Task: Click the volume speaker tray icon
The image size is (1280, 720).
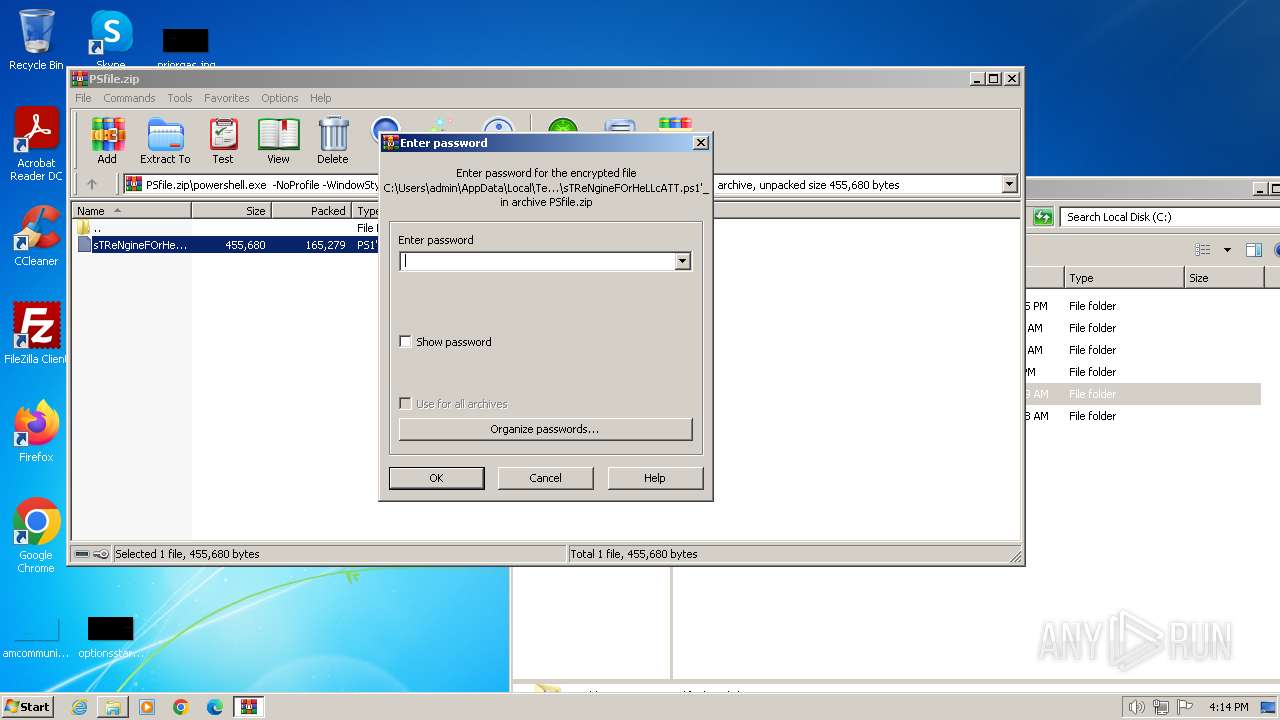Action: click(x=1136, y=707)
